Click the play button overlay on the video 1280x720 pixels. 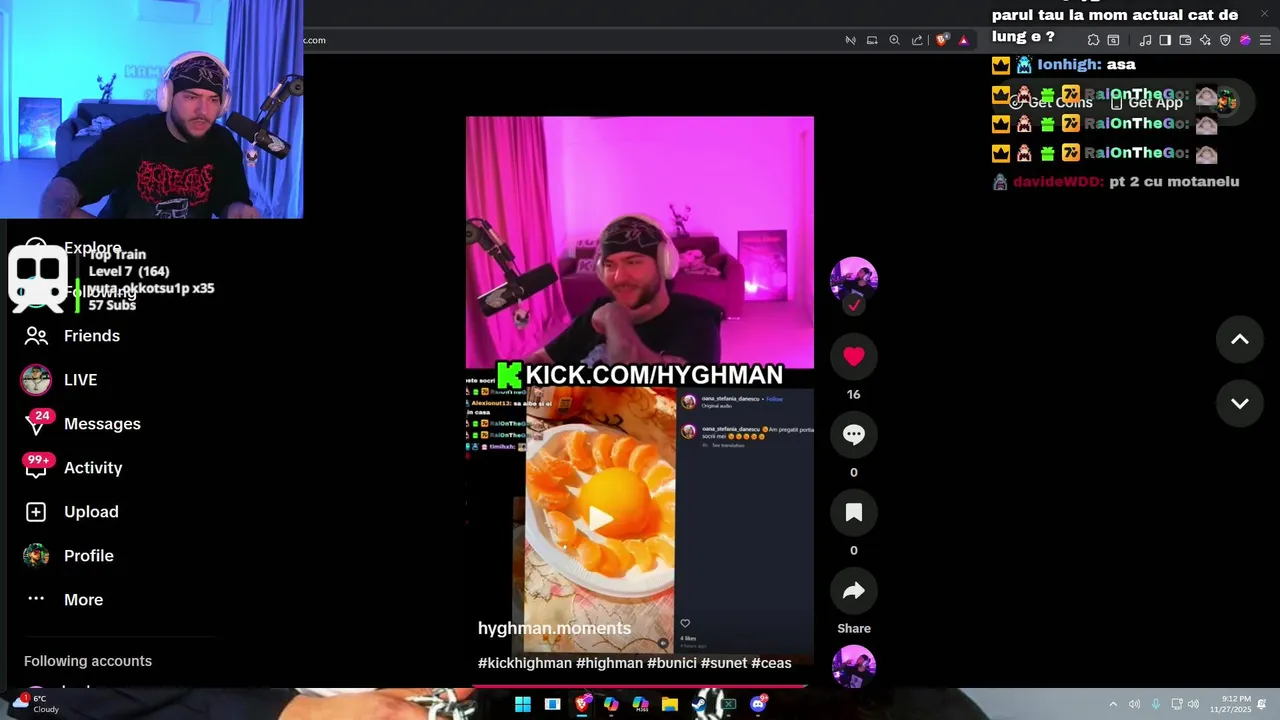[599, 517]
